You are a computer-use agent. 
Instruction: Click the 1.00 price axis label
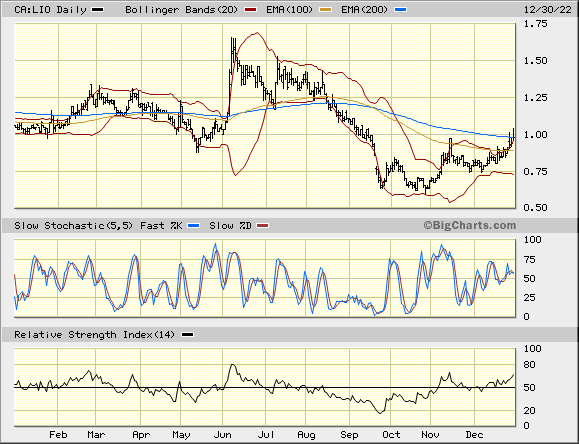(x=535, y=134)
